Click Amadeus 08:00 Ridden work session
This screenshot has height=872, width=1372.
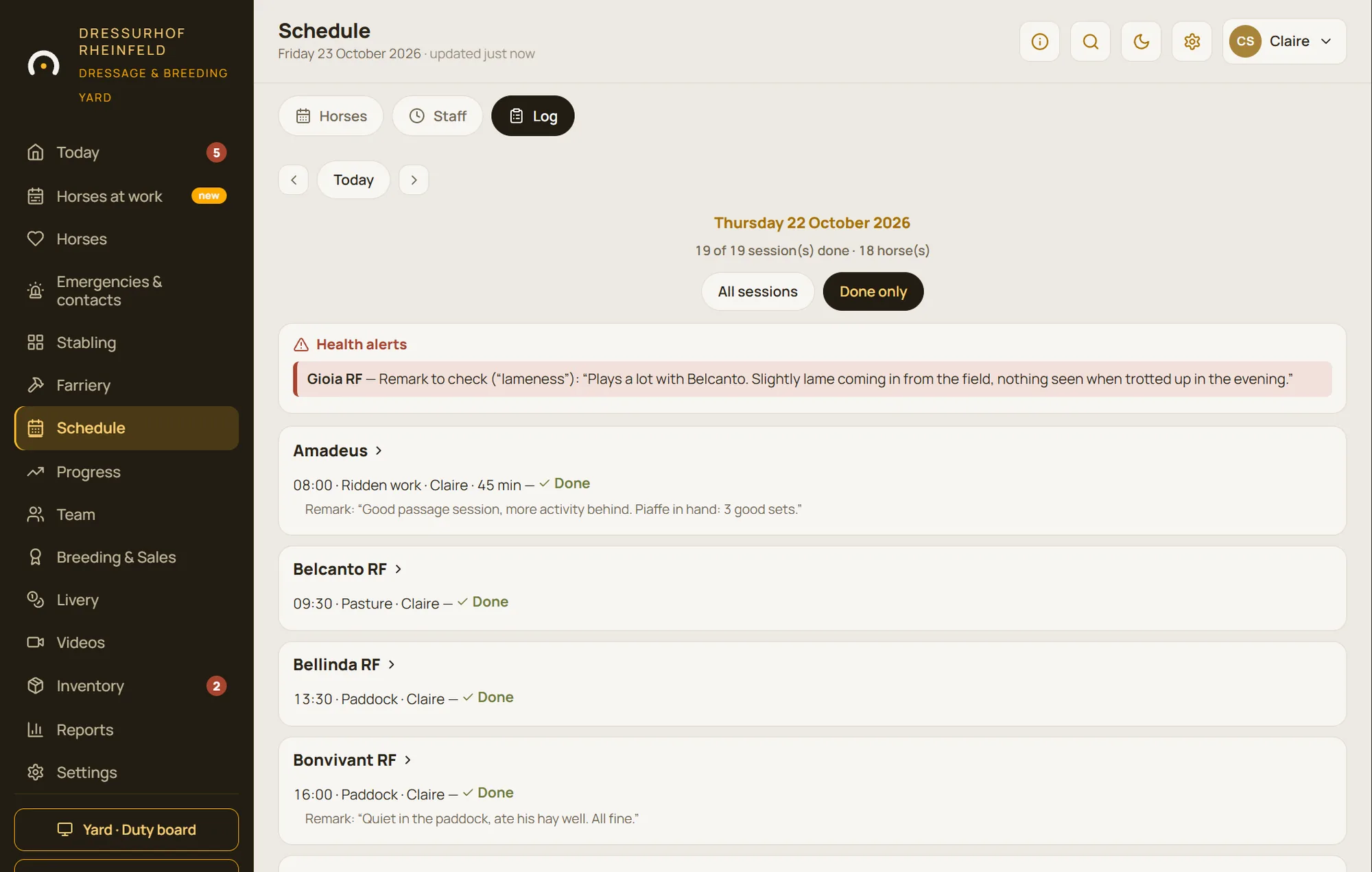coord(442,485)
